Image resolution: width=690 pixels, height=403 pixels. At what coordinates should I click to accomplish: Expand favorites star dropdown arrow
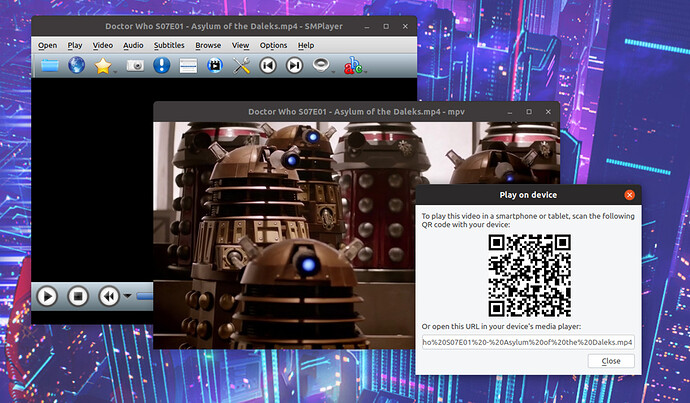click(x=115, y=72)
